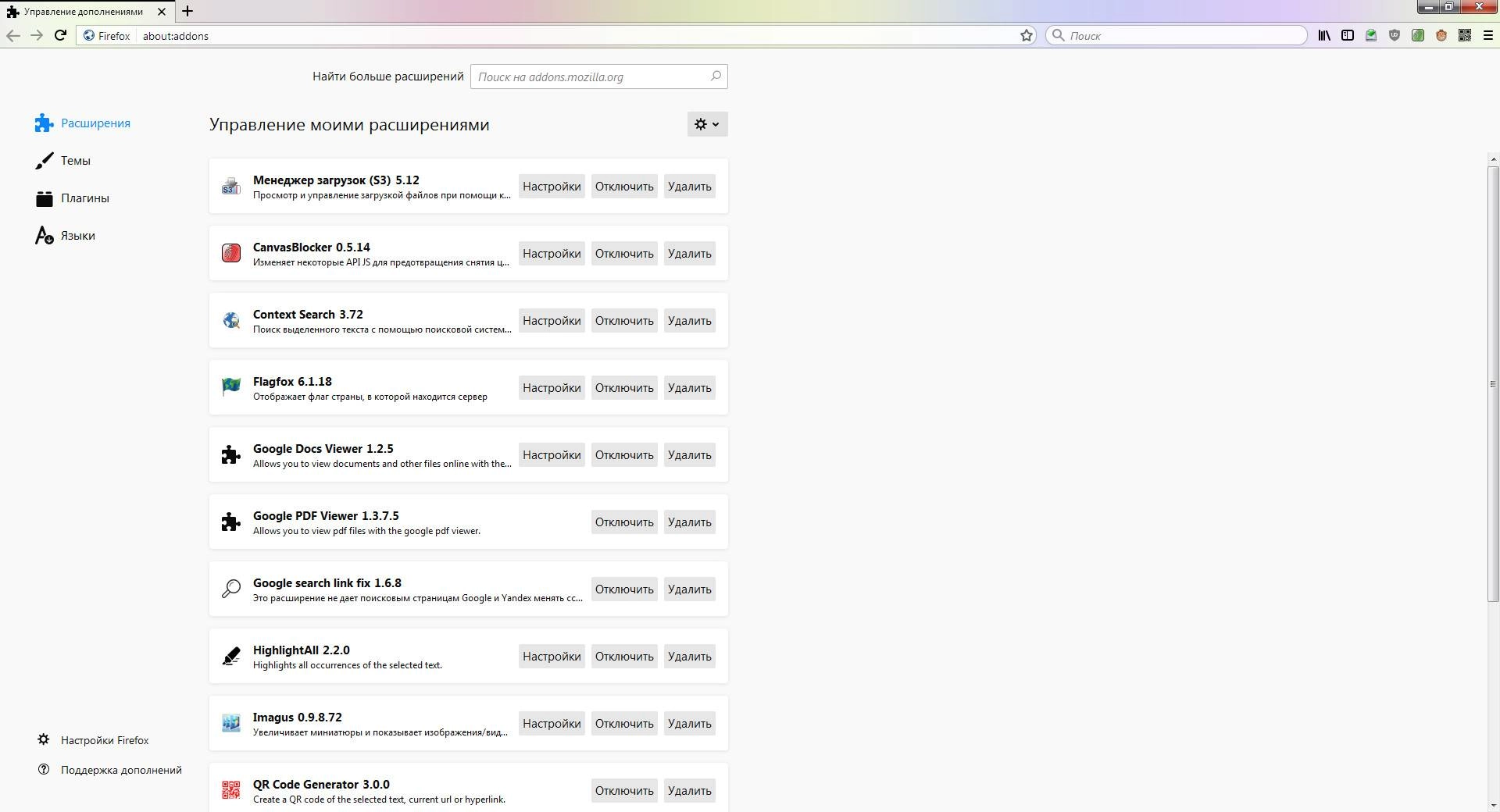Disable Google search link fix with Отключить

pos(624,589)
